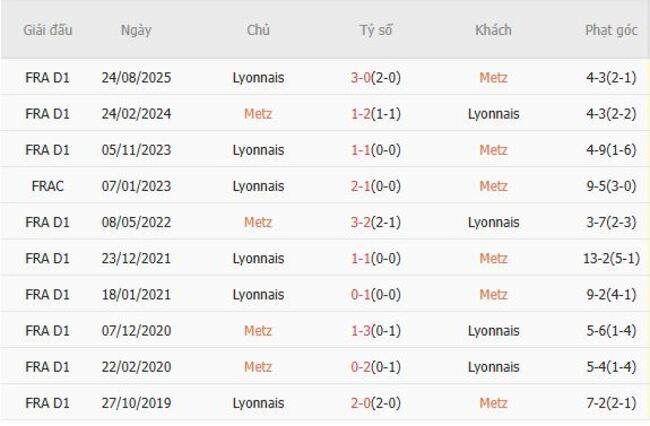Click home team Metz on 07/12/2020

[x=258, y=330]
